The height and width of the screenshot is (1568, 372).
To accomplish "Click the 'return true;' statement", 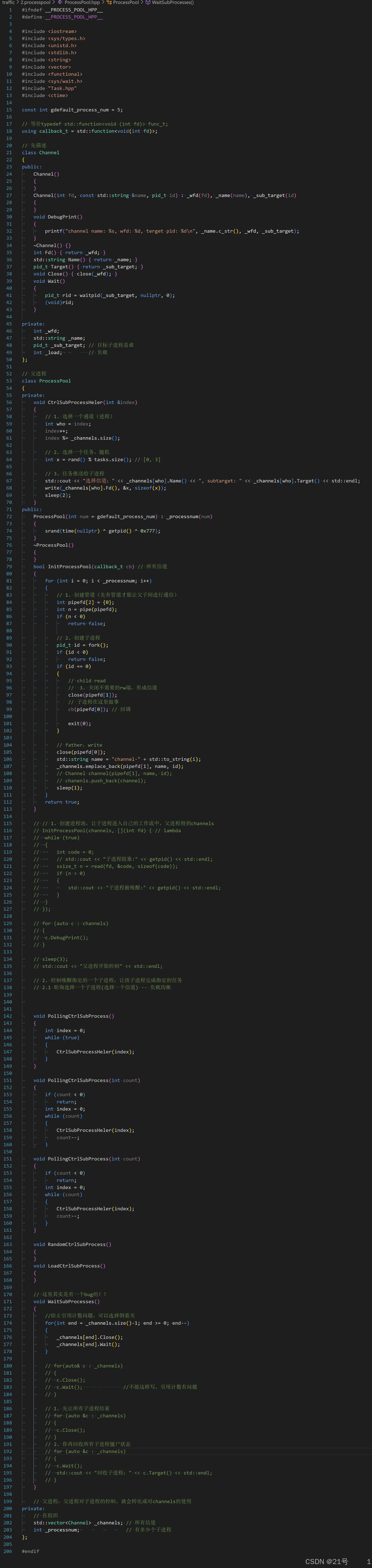I will pos(62,802).
